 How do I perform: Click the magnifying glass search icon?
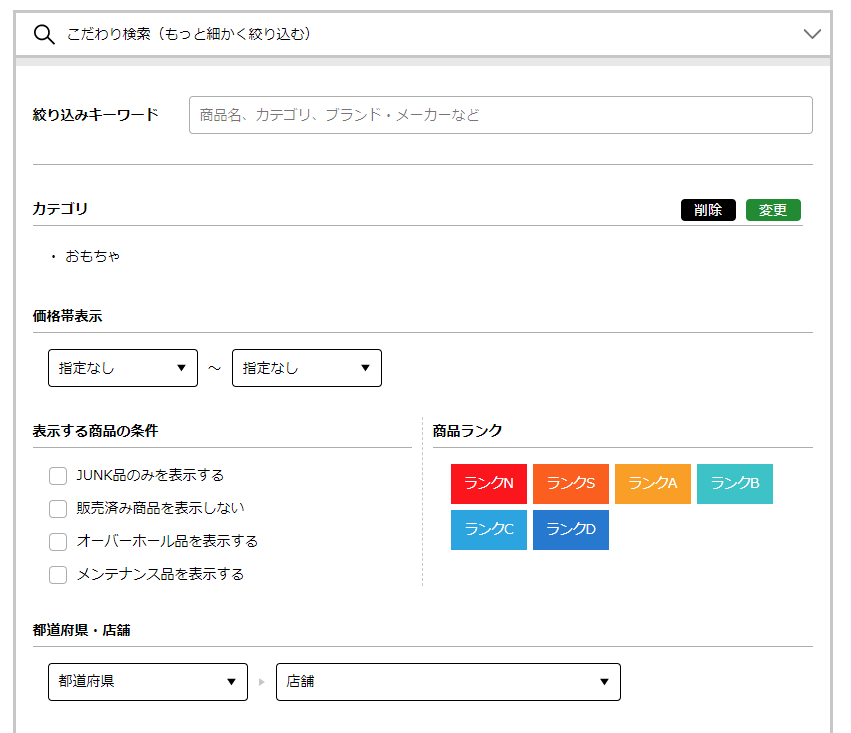(43, 35)
